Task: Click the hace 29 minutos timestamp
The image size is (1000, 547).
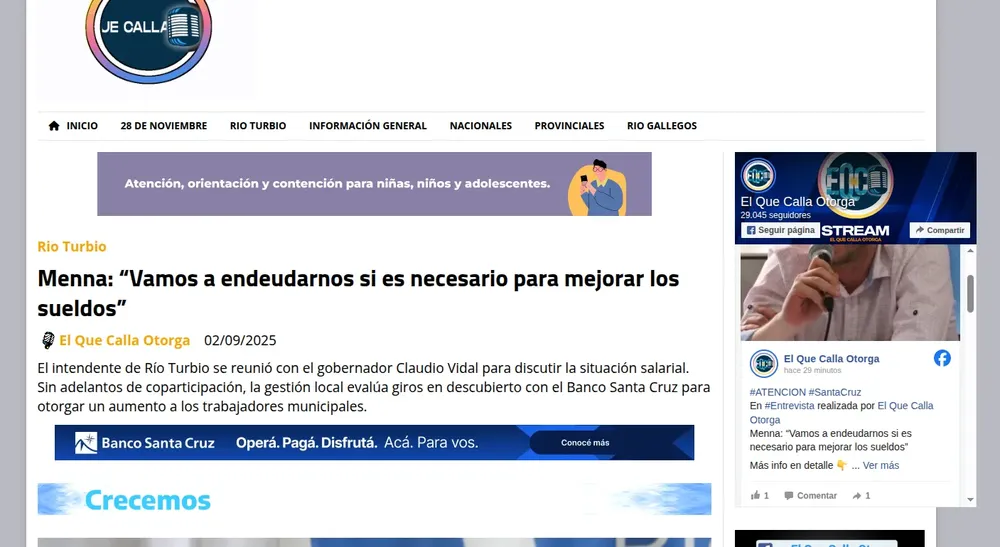Action: tap(812, 370)
